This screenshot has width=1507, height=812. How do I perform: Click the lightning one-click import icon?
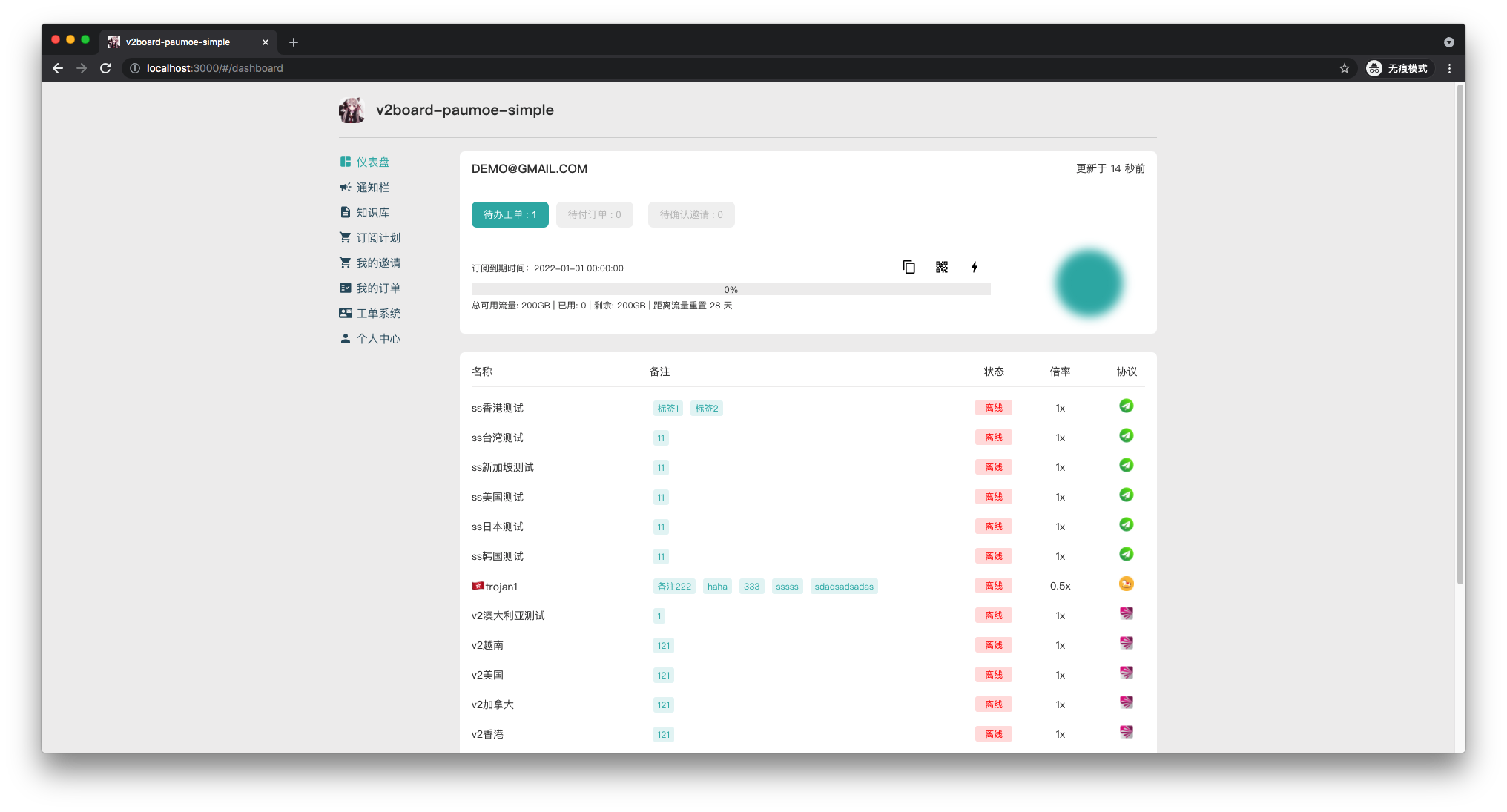click(x=975, y=267)
